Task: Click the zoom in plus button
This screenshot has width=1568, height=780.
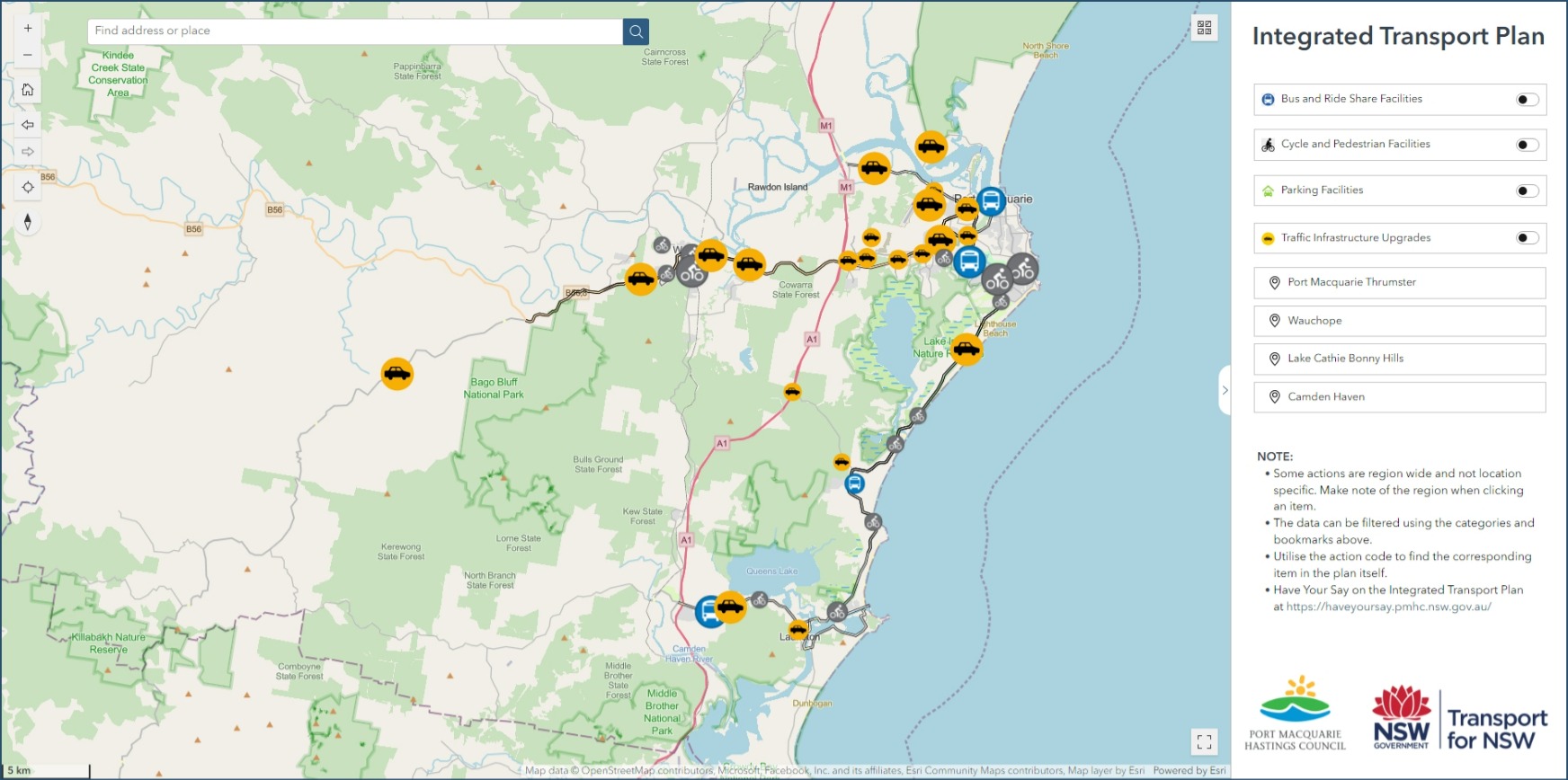Action: (x=28, y=29)
